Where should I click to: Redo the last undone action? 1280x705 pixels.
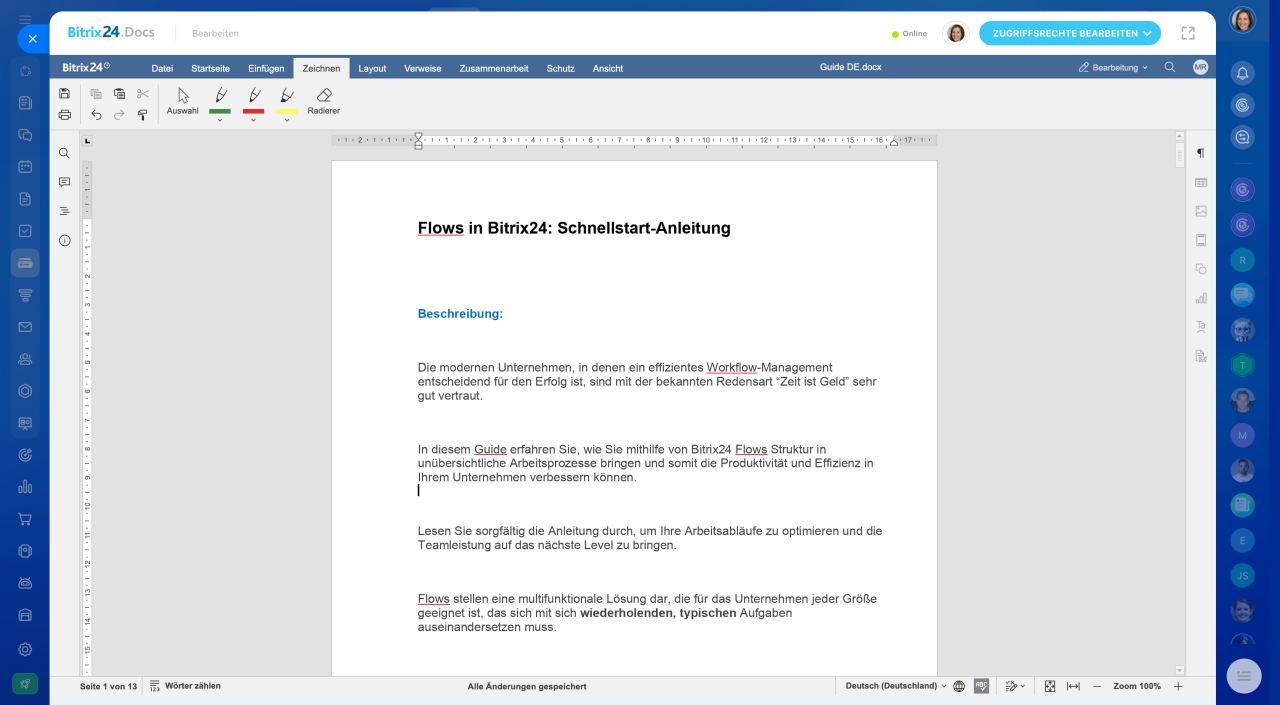pos(120,115)
